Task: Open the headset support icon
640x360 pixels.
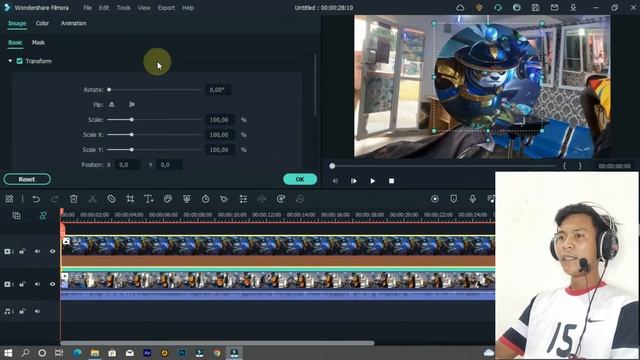Action: tap(498, 8)
